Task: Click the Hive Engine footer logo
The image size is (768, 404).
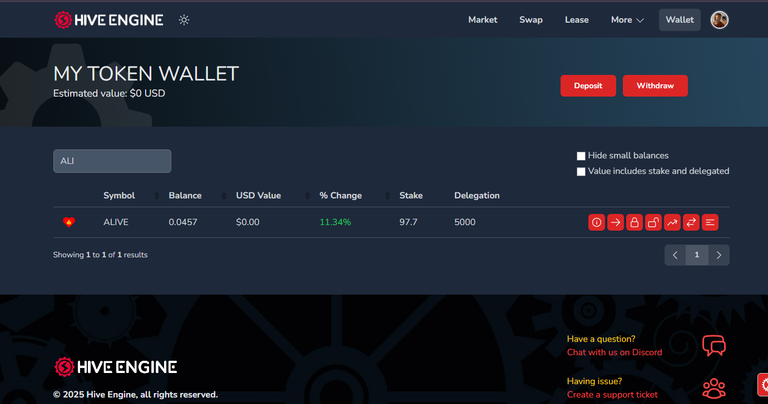Action: 116,367
